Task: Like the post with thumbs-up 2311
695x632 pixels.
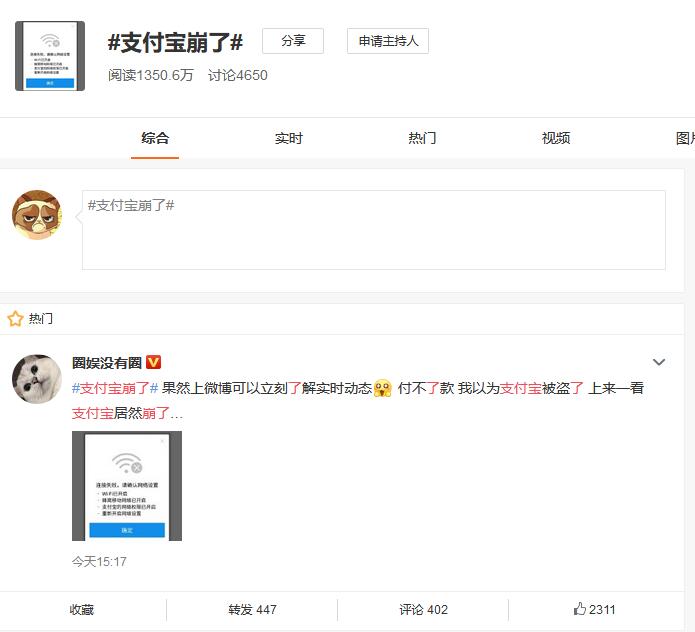Action: tap(594, 609)
